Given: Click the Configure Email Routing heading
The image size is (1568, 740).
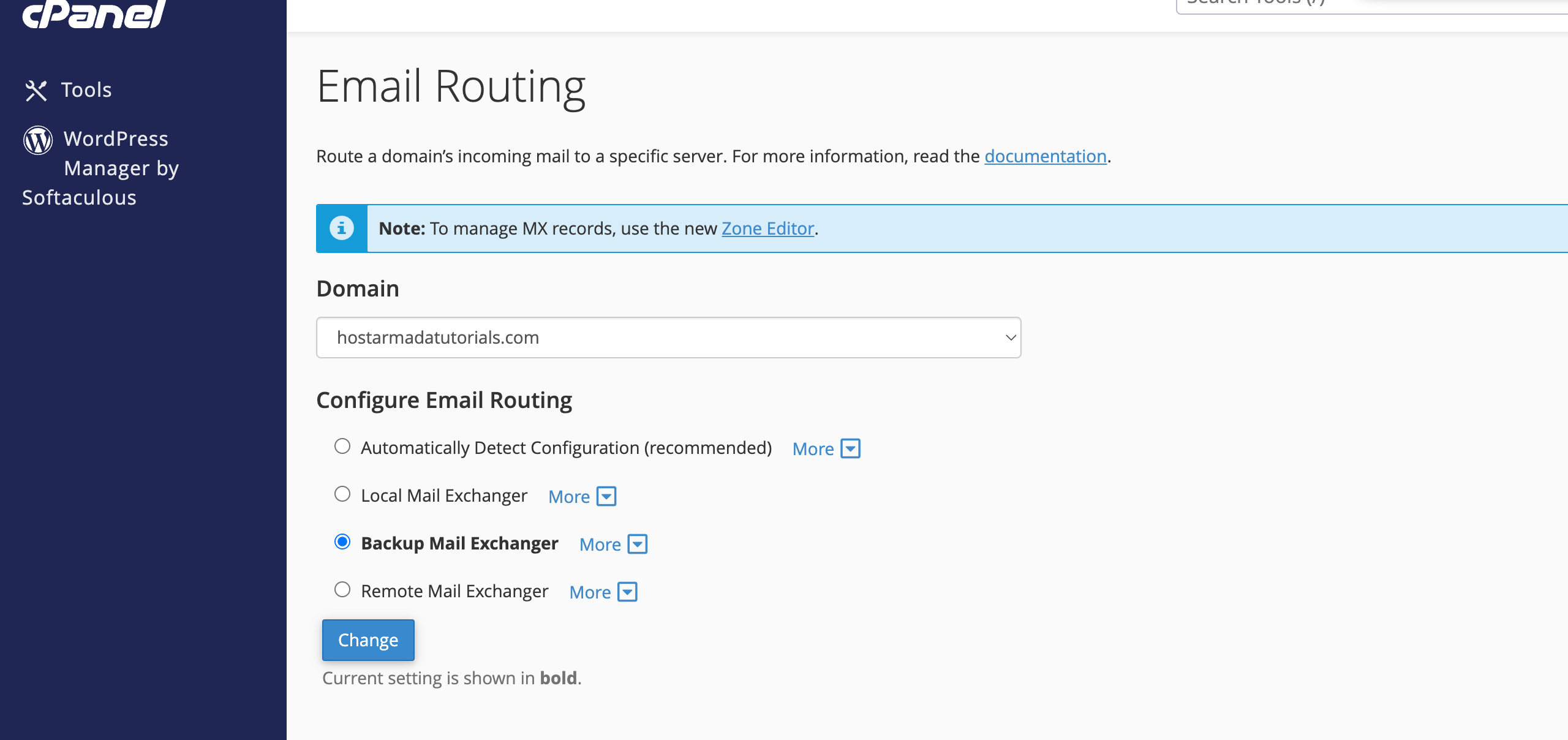Looking at the screenshot, I should pyautogui.click(x=444, y=400).
